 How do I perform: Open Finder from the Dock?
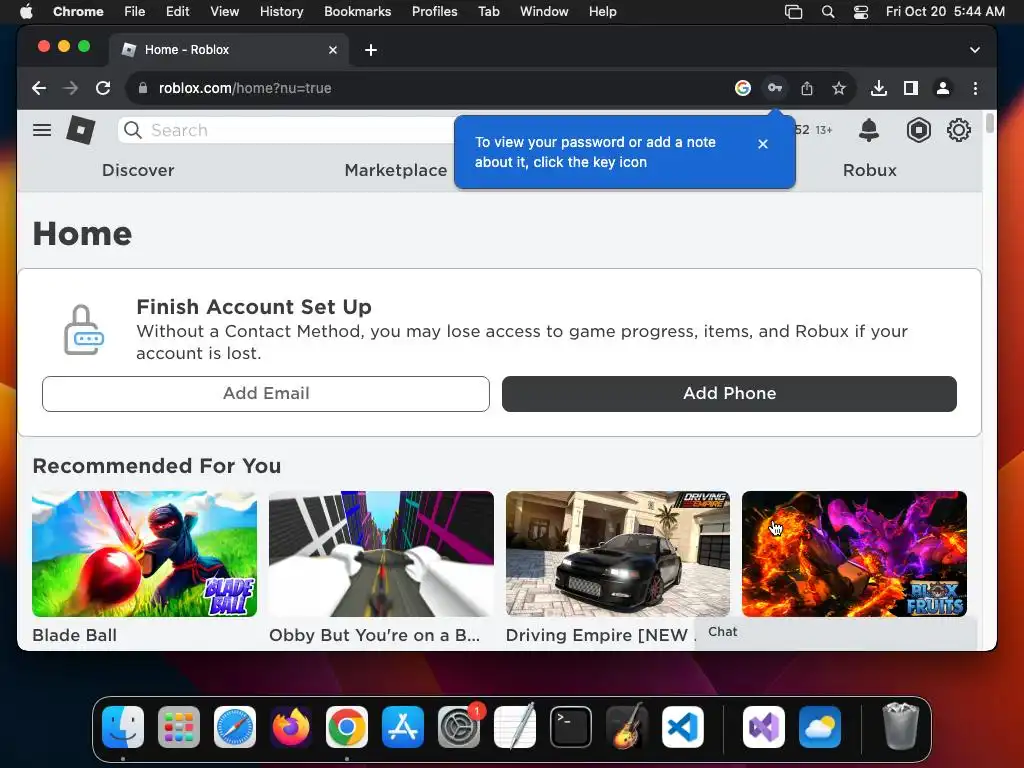point(123,726)
